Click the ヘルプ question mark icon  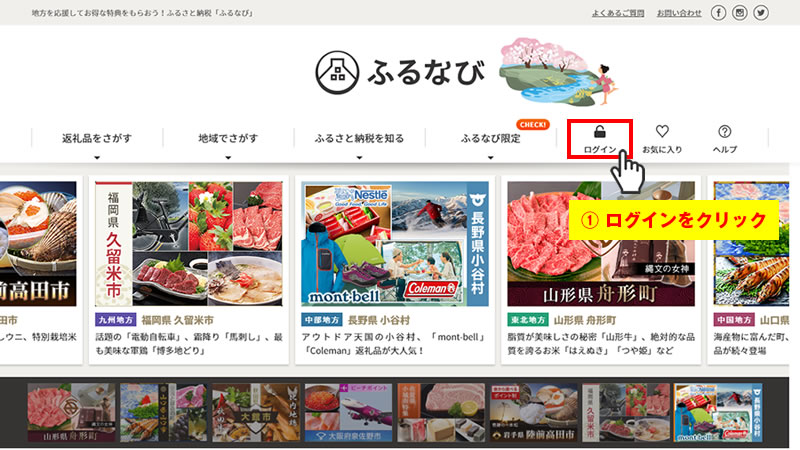coord(724,132)
